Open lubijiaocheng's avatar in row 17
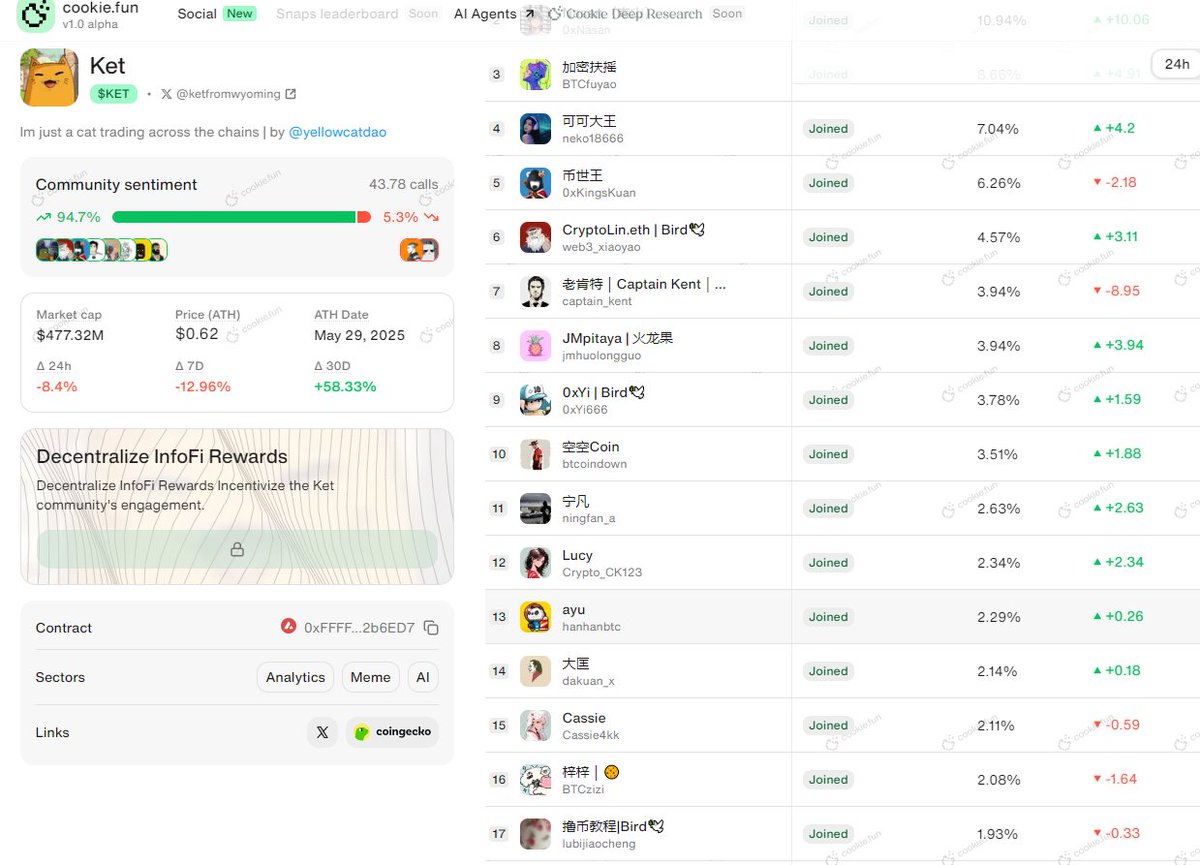1200x865 pixels. pyautogui.click(x=536, y=834)
